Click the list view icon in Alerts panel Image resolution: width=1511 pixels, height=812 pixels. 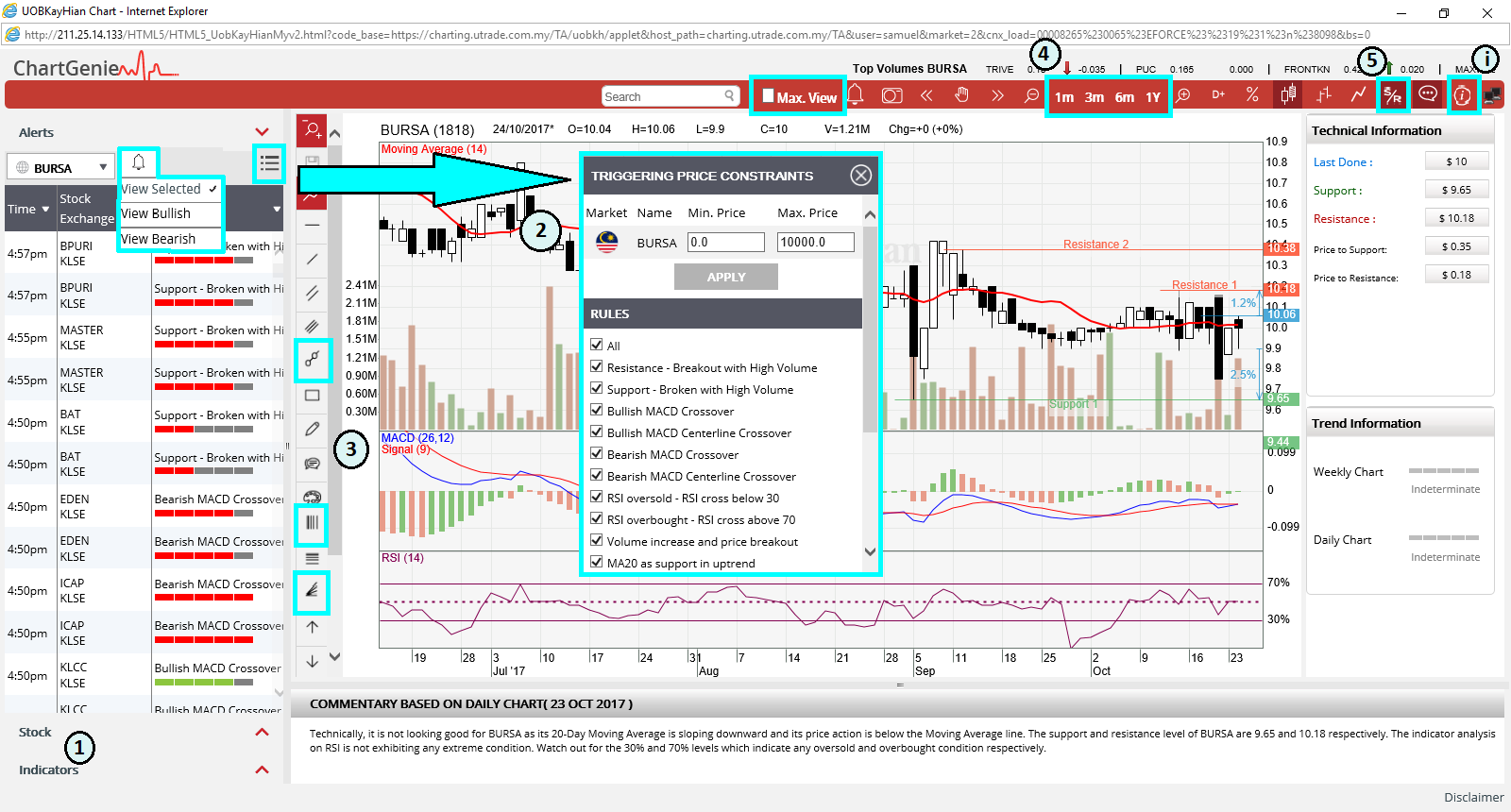pyautogui.click(x=269, y=163)
